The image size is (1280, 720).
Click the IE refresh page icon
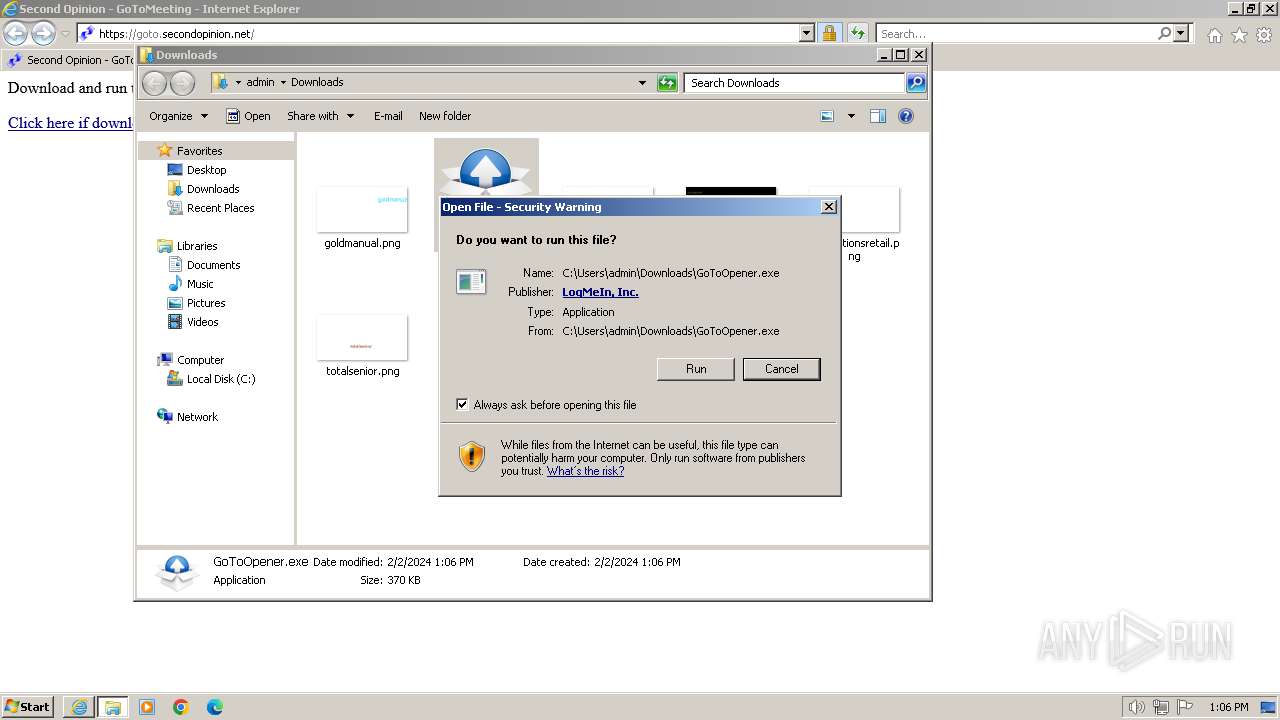[858, 33]
